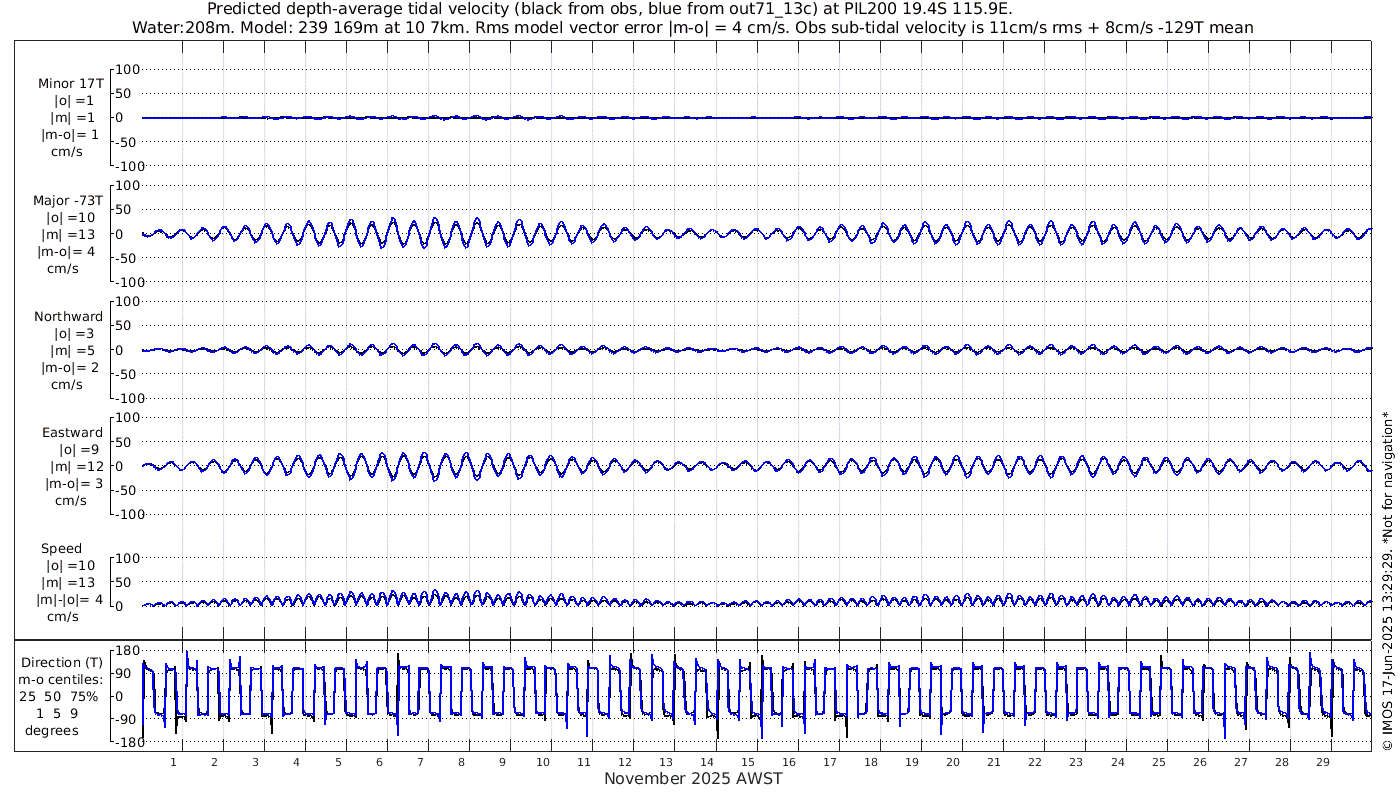Image resolution: width=1400 pixels, height=800 pixels.
Task: Click "|o| =10" under Major -73T
Action: (x=71, y=217)
